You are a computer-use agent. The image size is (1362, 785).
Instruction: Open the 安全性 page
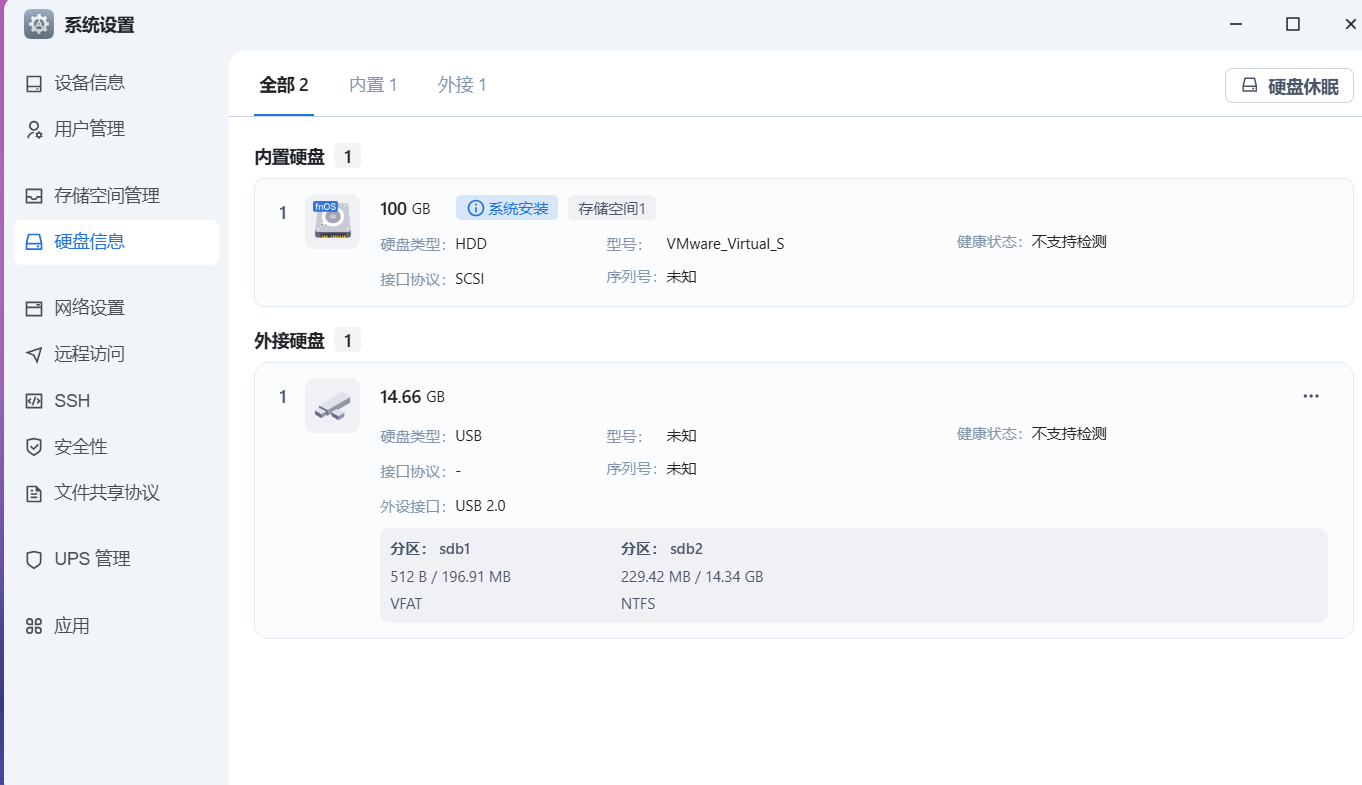117,447
